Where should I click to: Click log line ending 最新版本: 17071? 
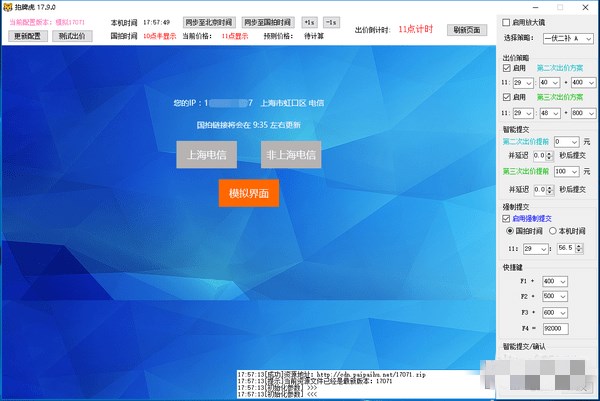[x=315, y=381]
